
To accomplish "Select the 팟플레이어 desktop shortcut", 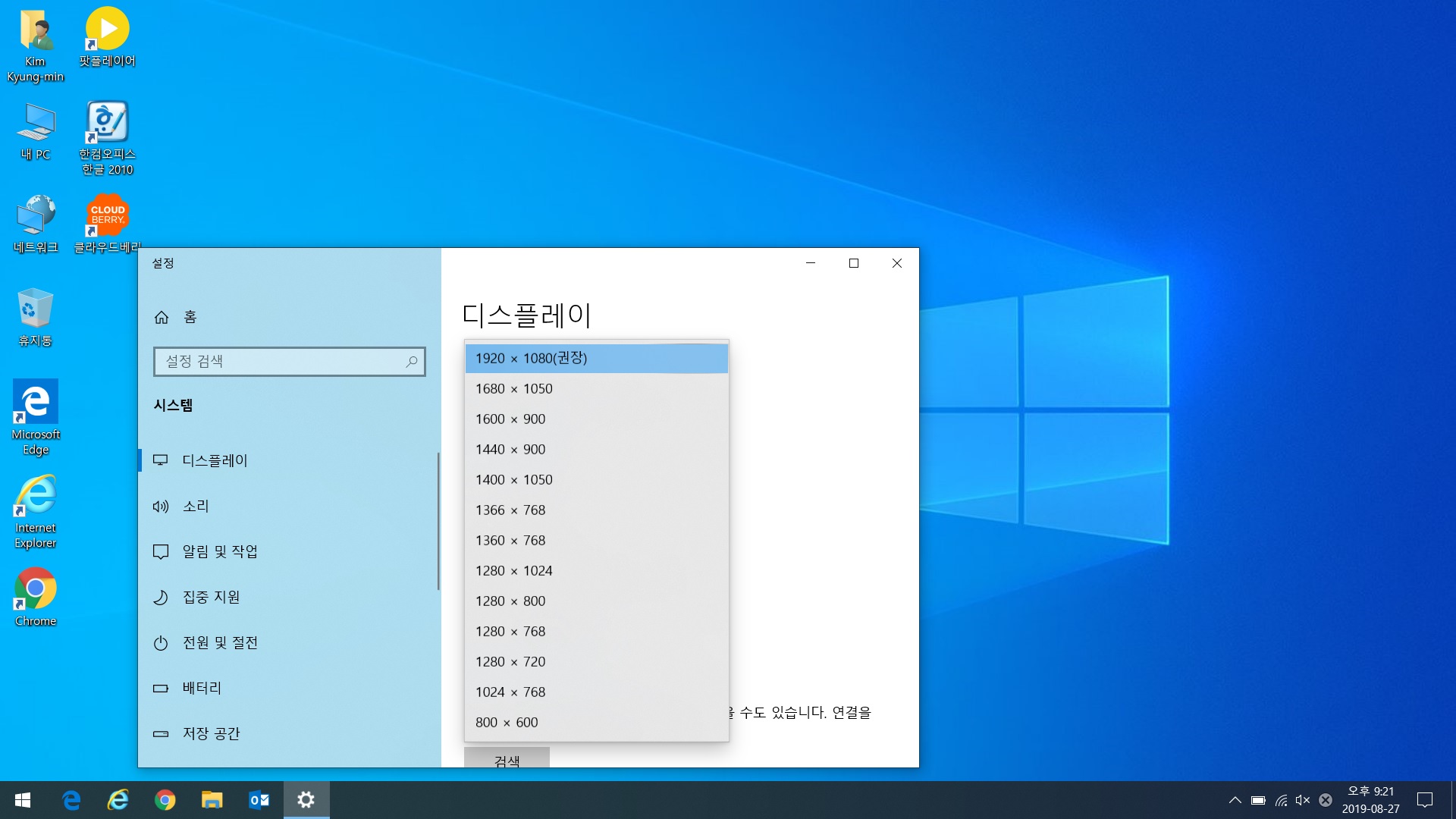I will pyautogui.click(x=107, y=38).
